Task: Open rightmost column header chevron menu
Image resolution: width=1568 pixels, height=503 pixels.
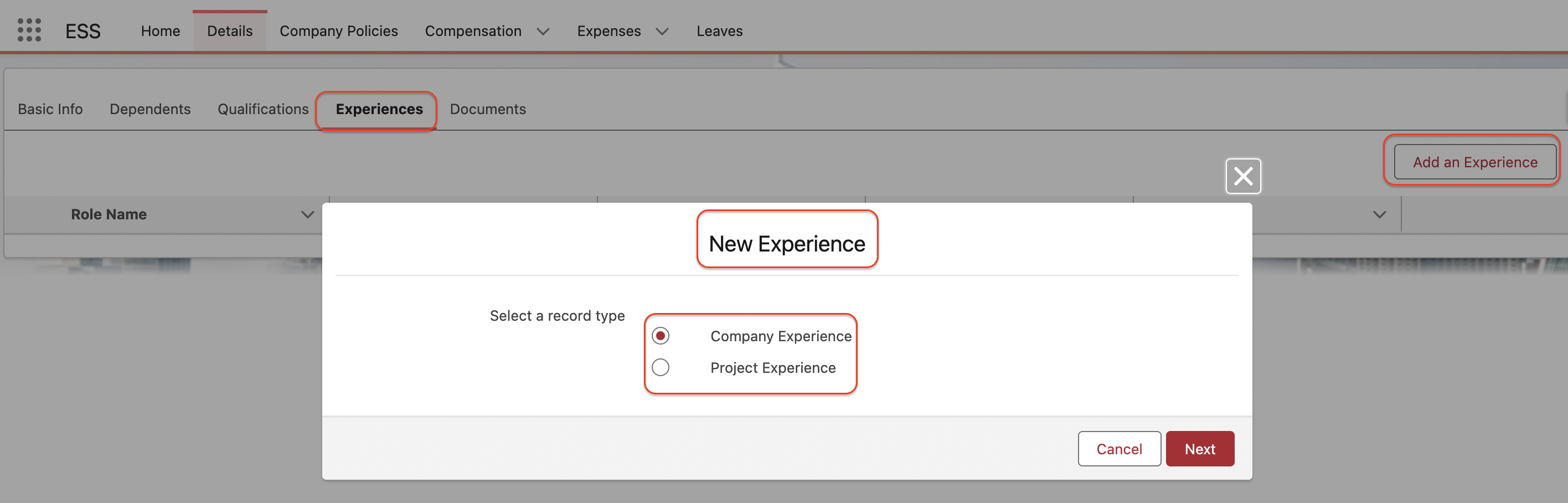Action: [1379, 214]
